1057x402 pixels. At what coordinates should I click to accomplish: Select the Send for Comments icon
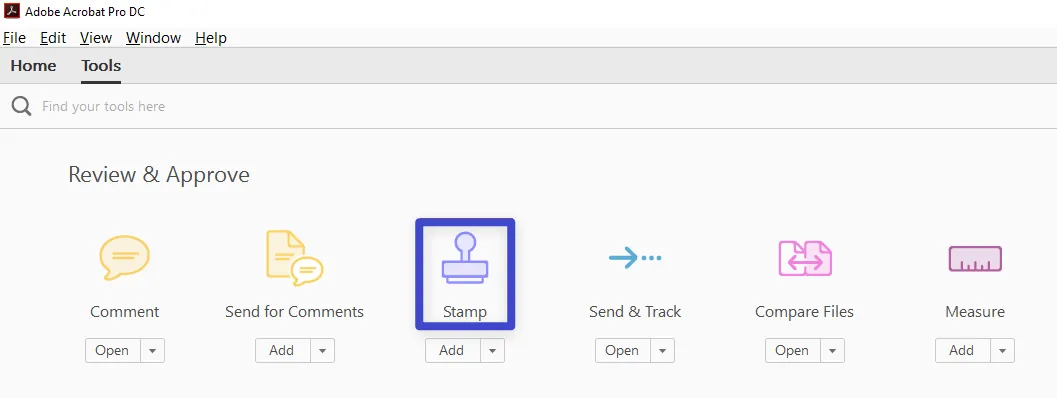click(x=294, y=259)
